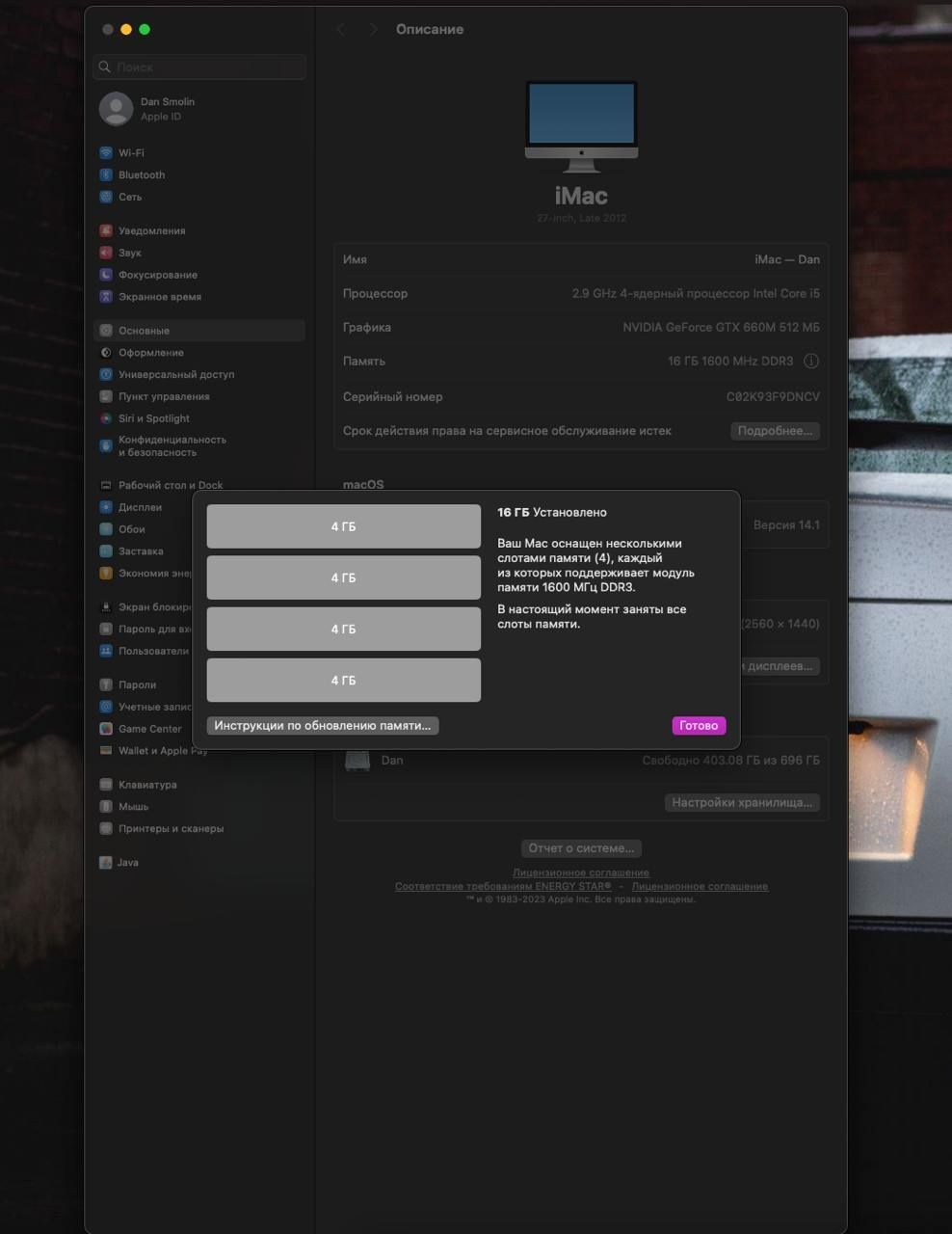The width and height of the screenshot is (952, 1234).
Task: Select the Пароли key icon
Action: pyautogui.click(x=106, y=684)
